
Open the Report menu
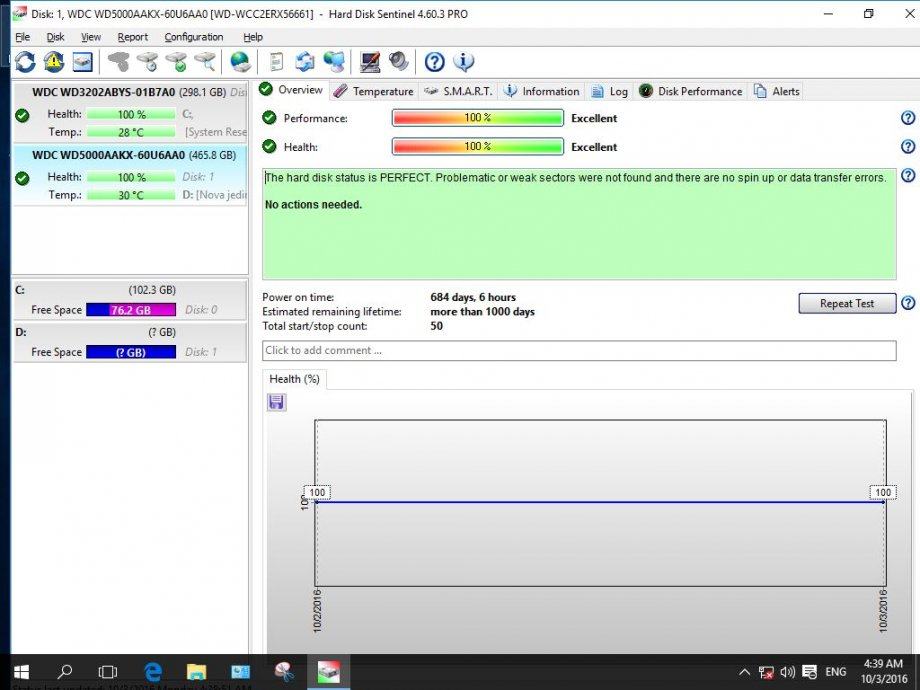pyautogui.click(x=133, y=37)
